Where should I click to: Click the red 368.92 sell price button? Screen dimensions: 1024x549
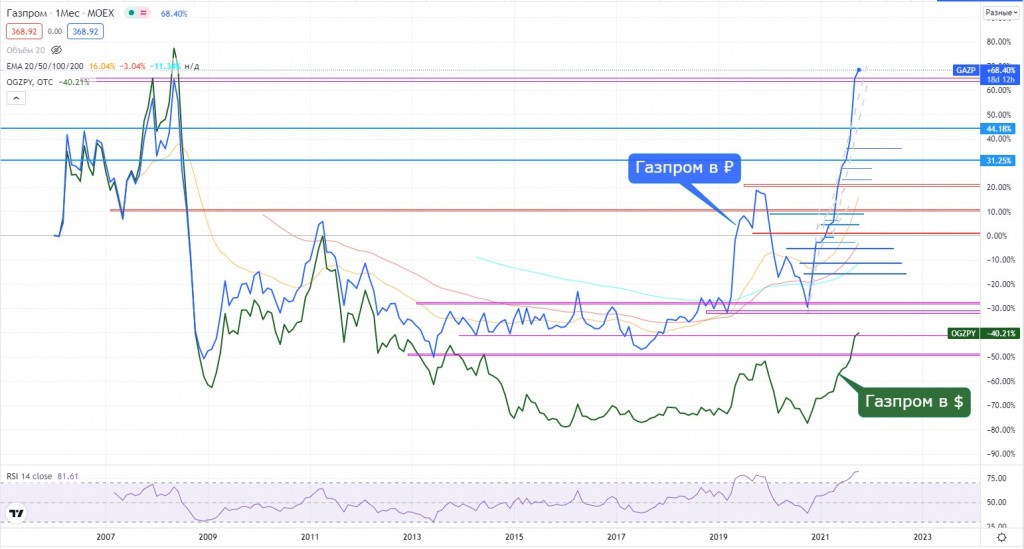coord(23,32)
